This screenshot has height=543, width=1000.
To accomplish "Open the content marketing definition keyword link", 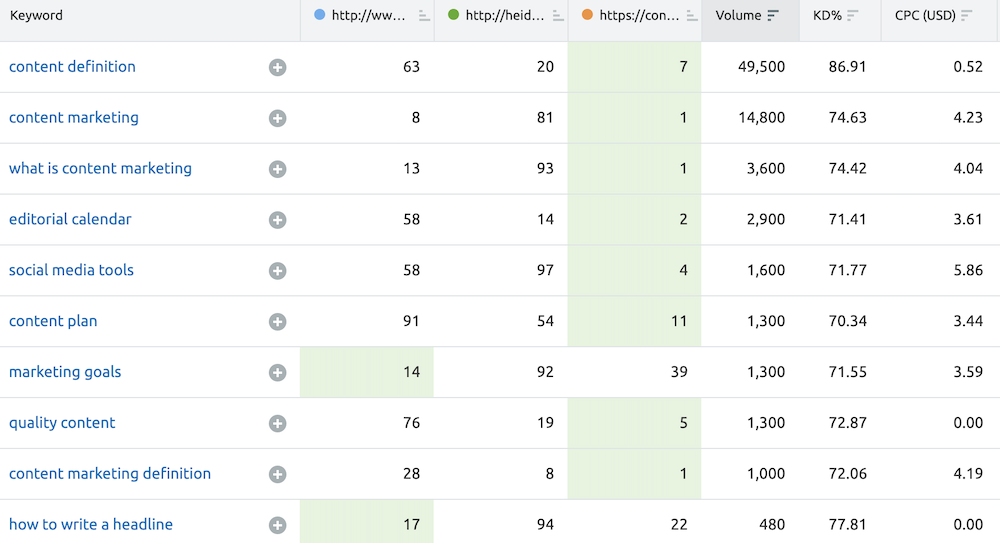I will [x=110, y=473].
